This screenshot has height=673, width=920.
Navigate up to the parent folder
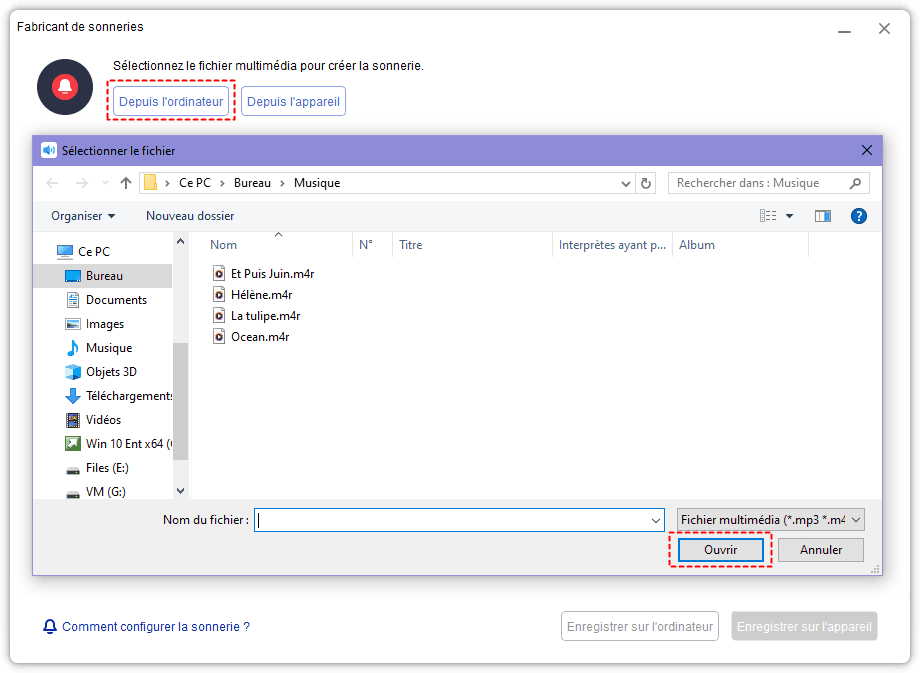(x=124, y=183)
